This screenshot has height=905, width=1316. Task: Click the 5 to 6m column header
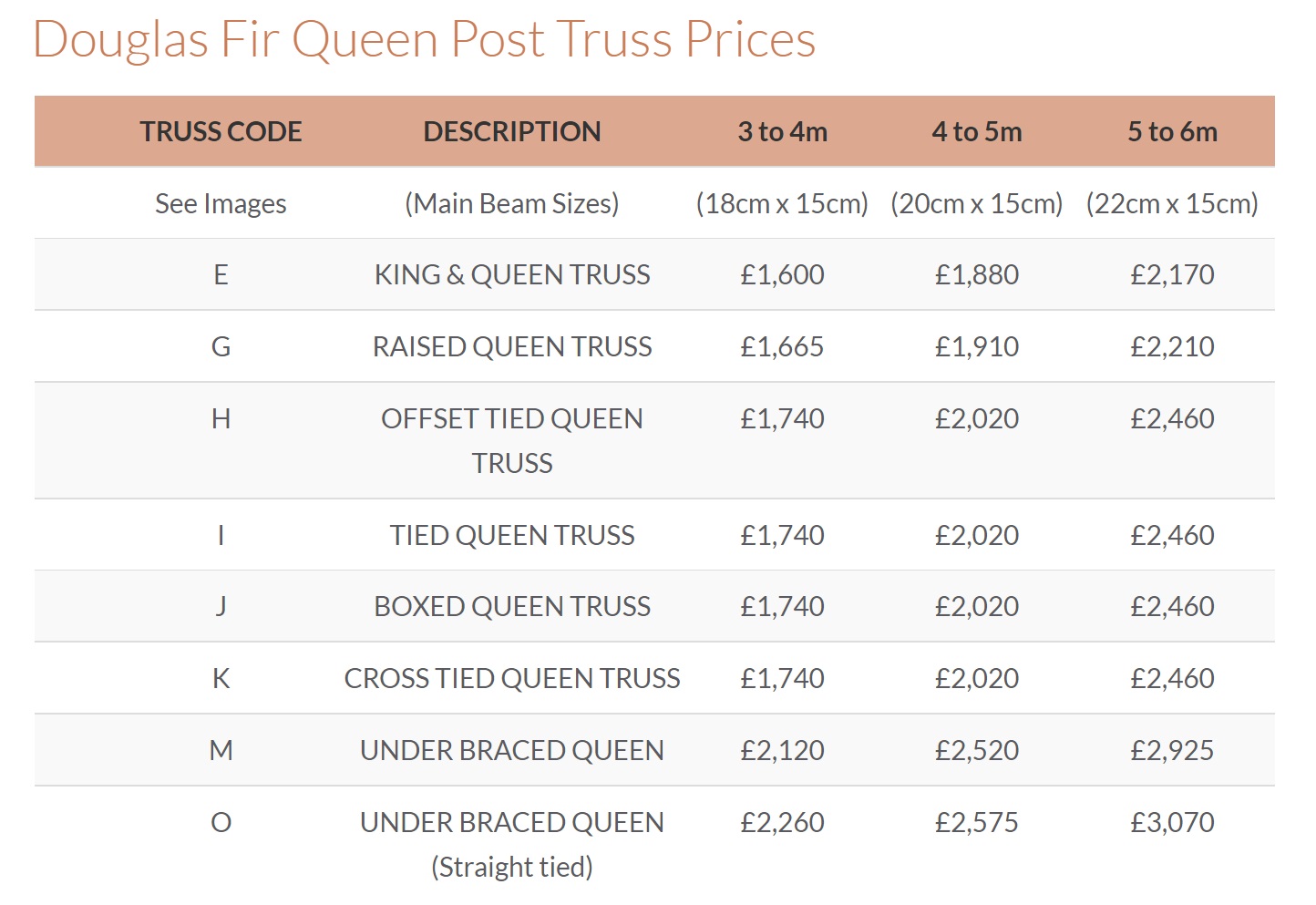point(1172,131)
